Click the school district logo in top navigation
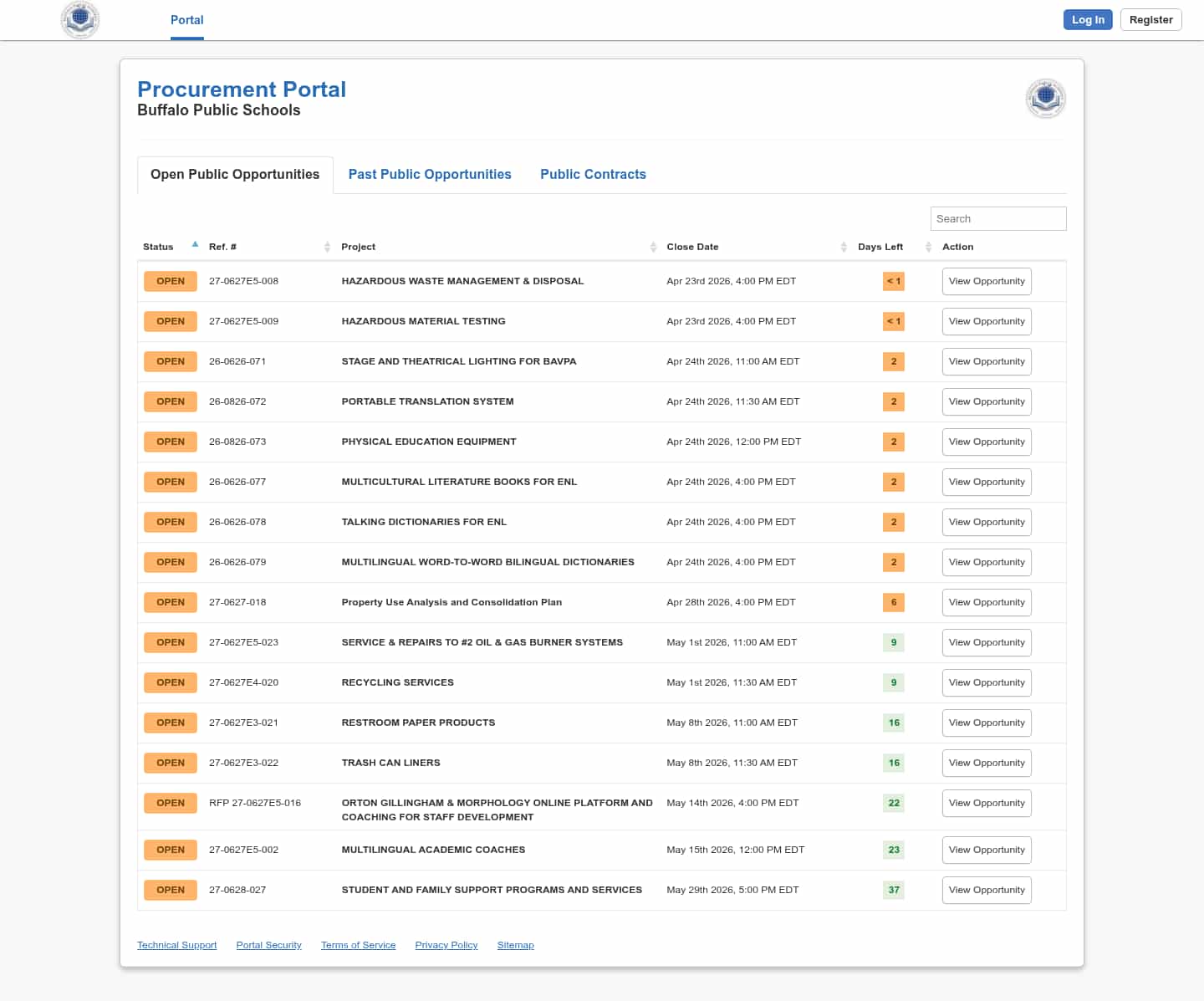 point(80,19)
